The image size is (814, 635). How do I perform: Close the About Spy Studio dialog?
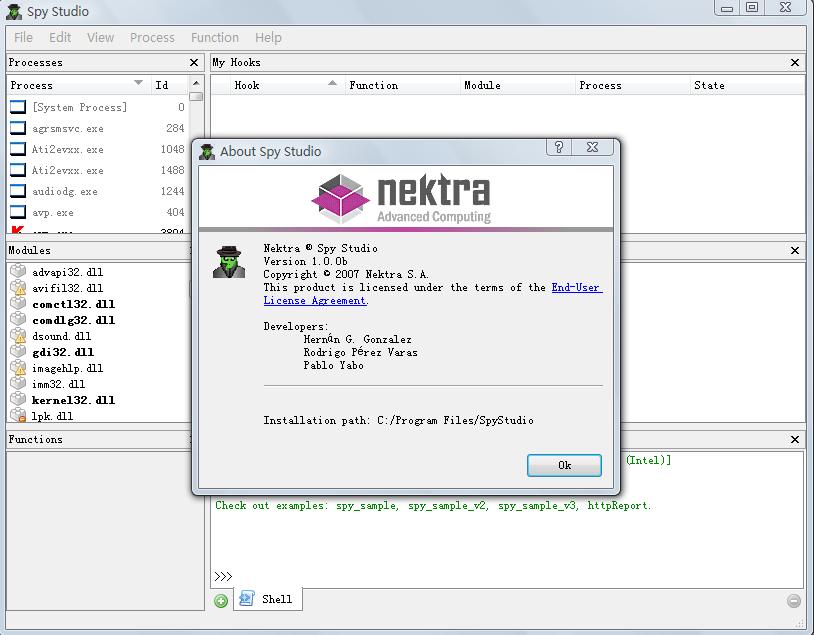coord(592,147)
